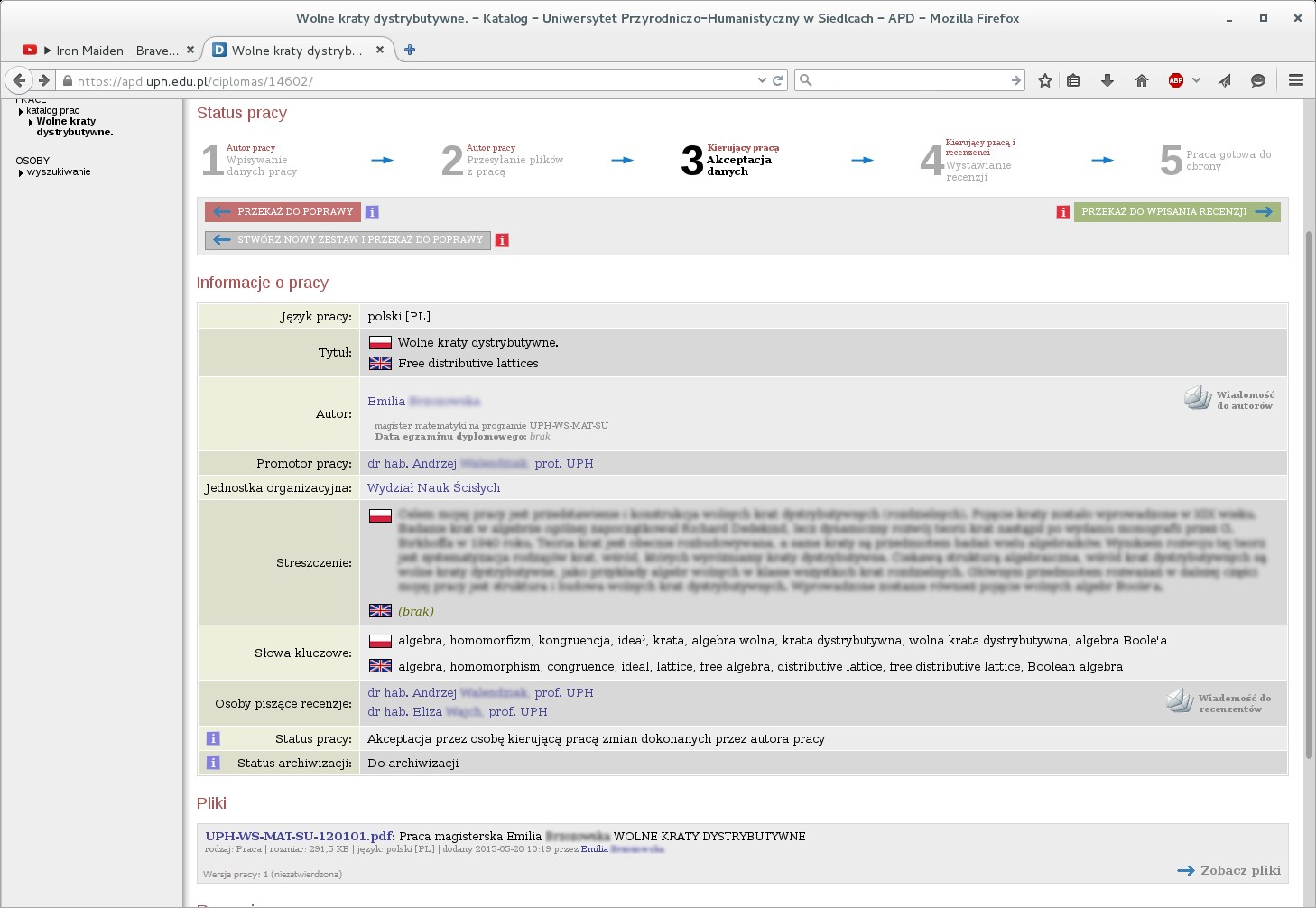Open the downloads arrow icon
Viewport: 1316px width, 908px height.
point(1107,80)
